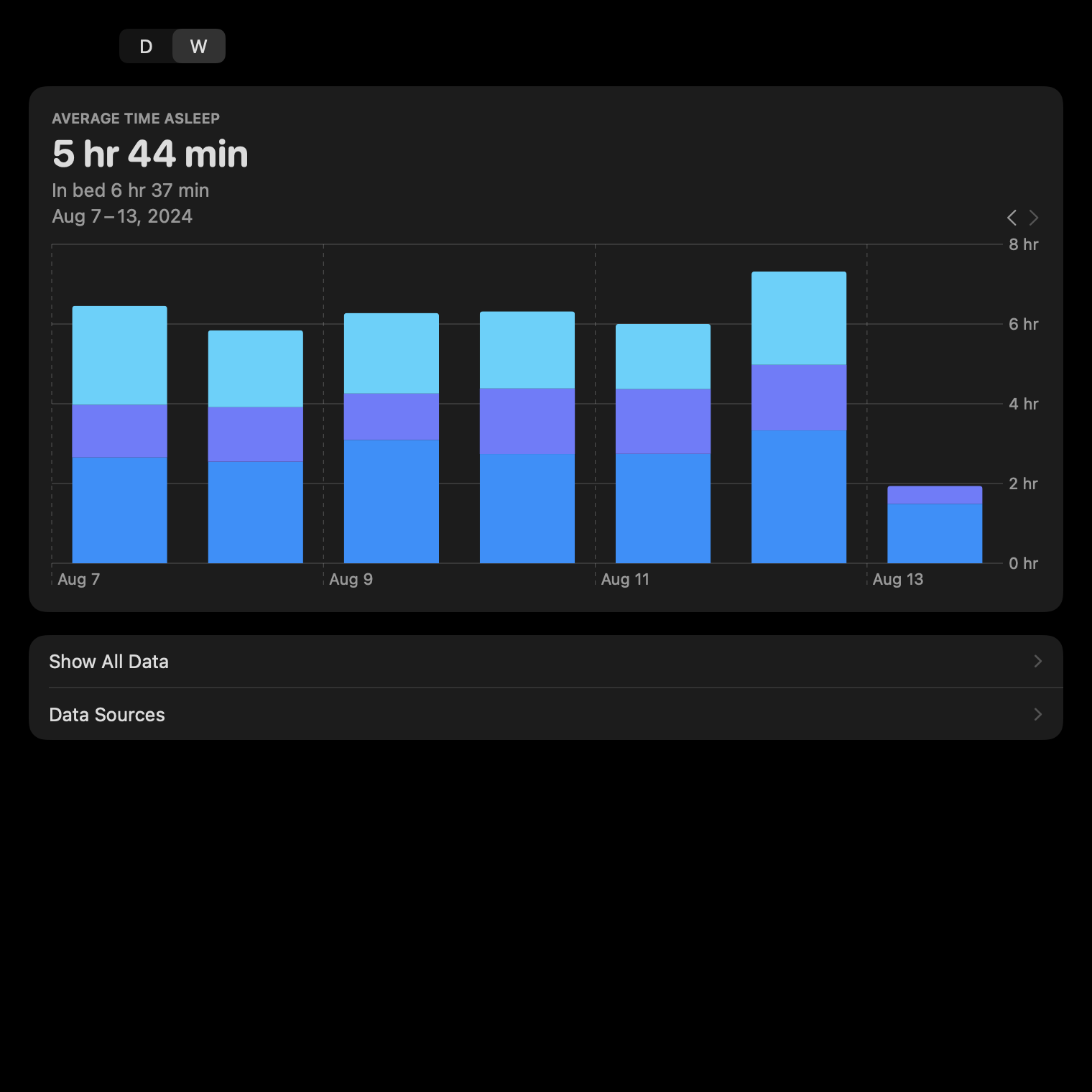Click the Aug 9 axis label
1092x1092 pixels.
point(351,580)
